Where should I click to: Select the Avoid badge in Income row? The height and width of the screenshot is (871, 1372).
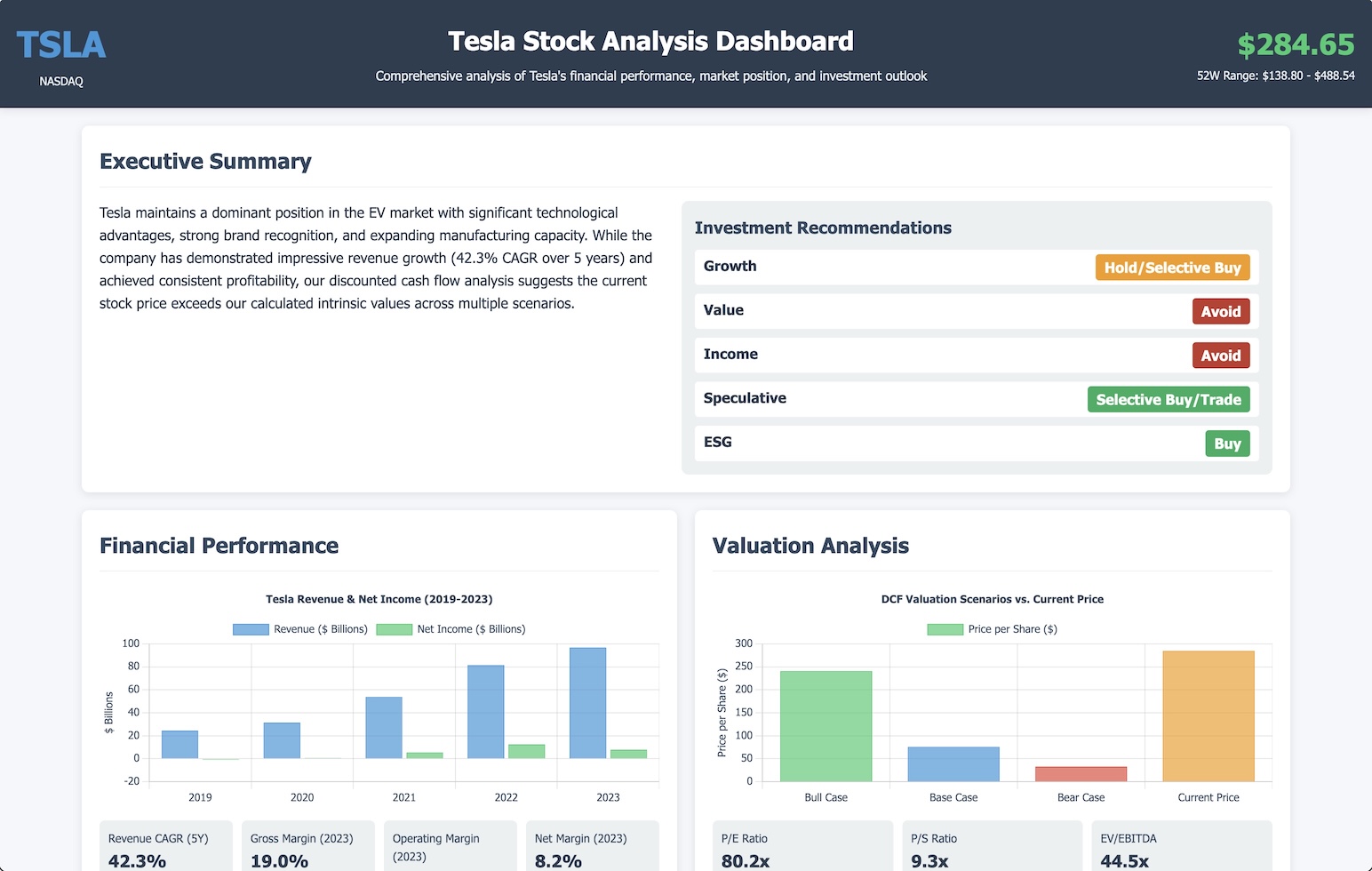tap(1220, 356)
